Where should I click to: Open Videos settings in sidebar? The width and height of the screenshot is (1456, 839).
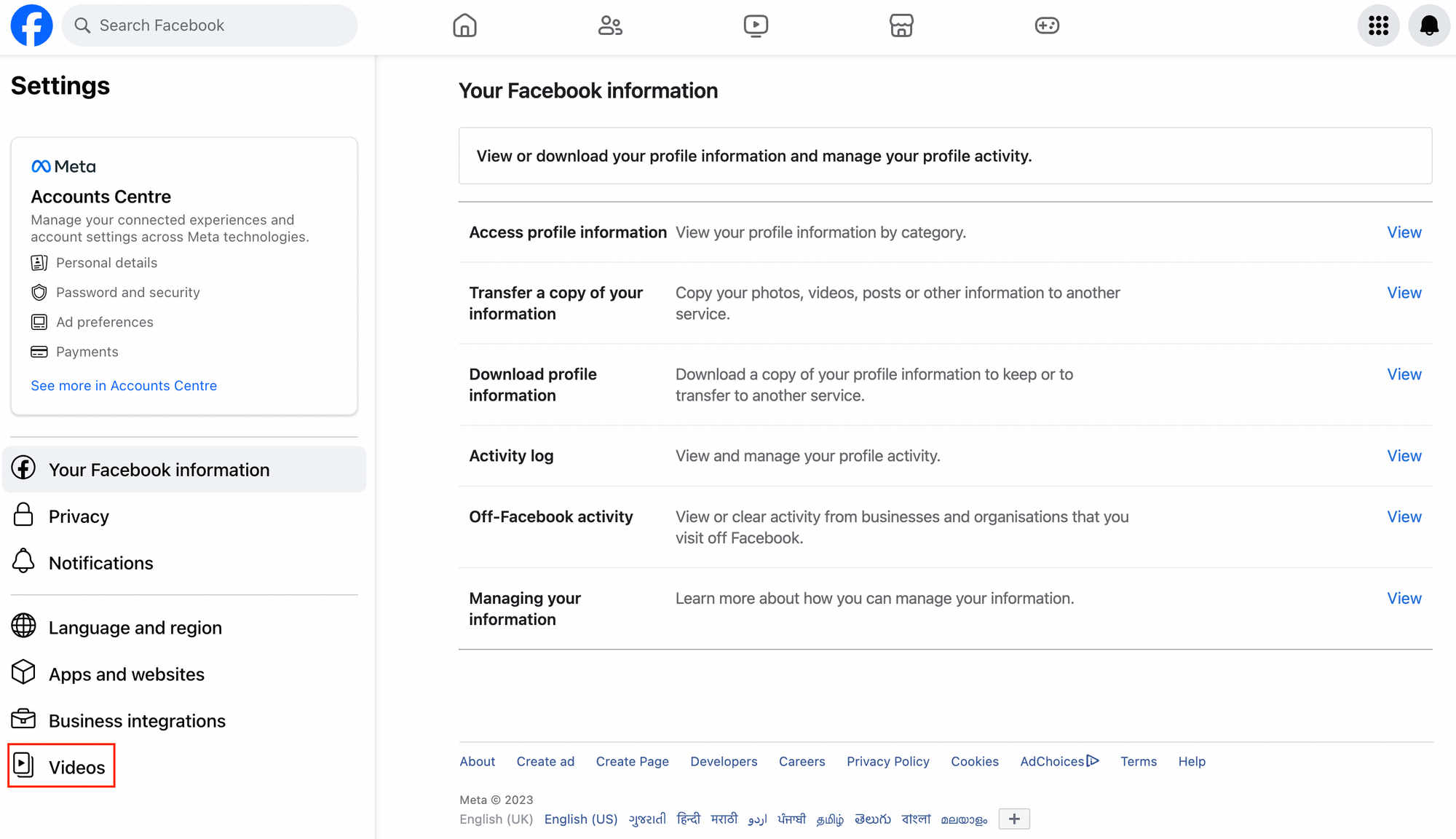pyautogui.click(x=76, y=767)
